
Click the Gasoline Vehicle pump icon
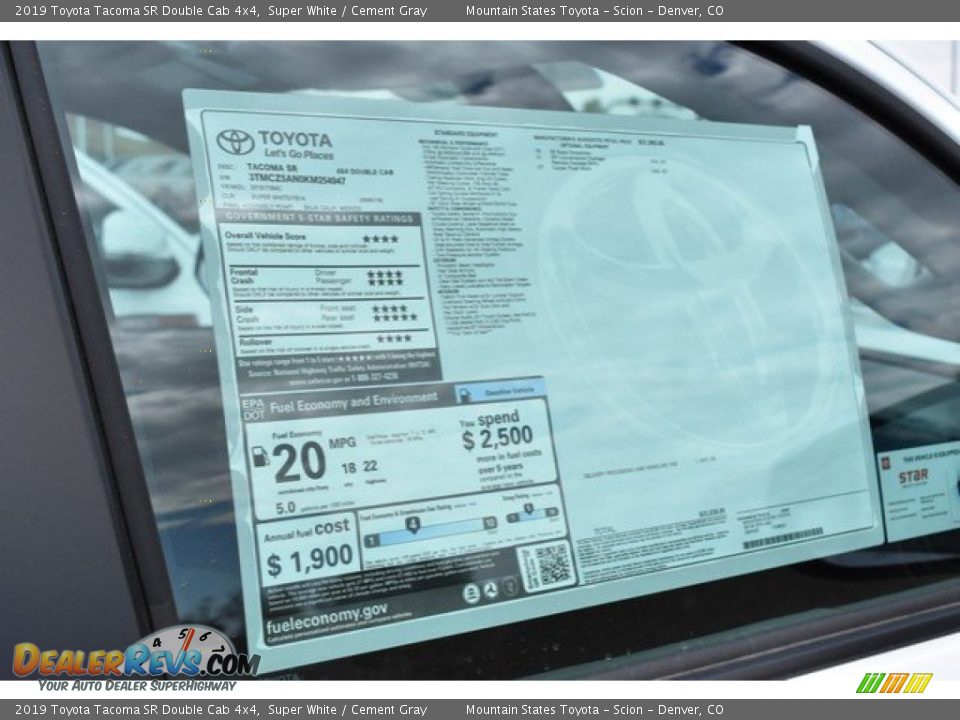pos(465,395)
